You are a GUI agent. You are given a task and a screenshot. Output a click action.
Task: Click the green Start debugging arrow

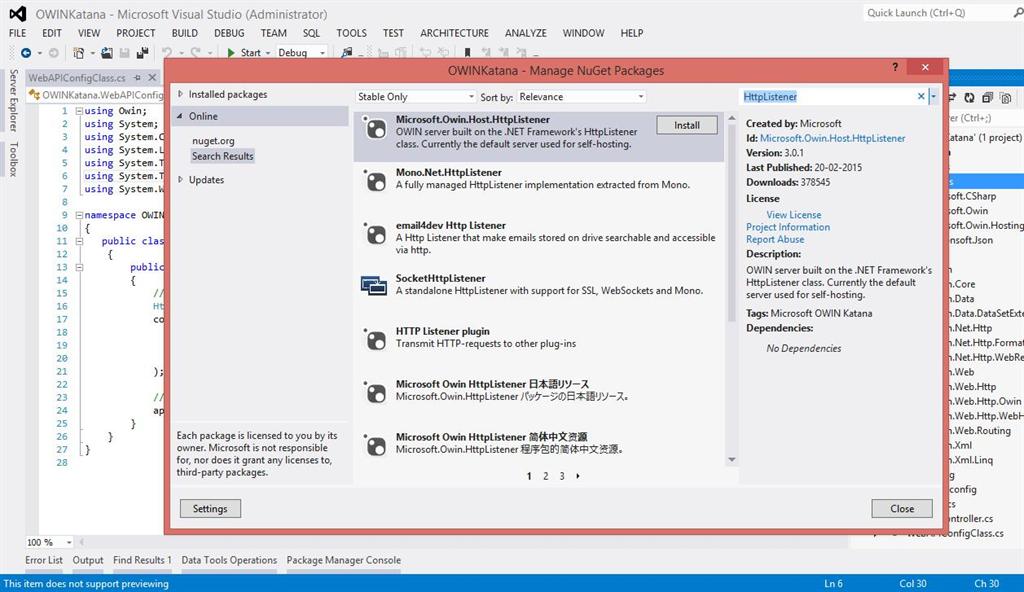pyautogui.click(x=231, y=53)
